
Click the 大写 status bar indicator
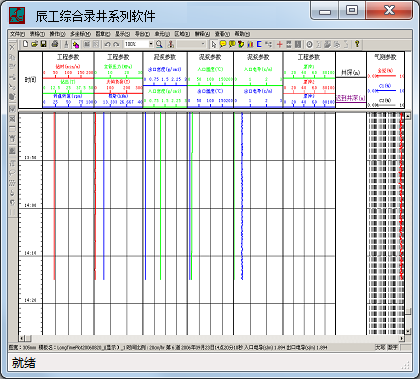coord(380,347)
